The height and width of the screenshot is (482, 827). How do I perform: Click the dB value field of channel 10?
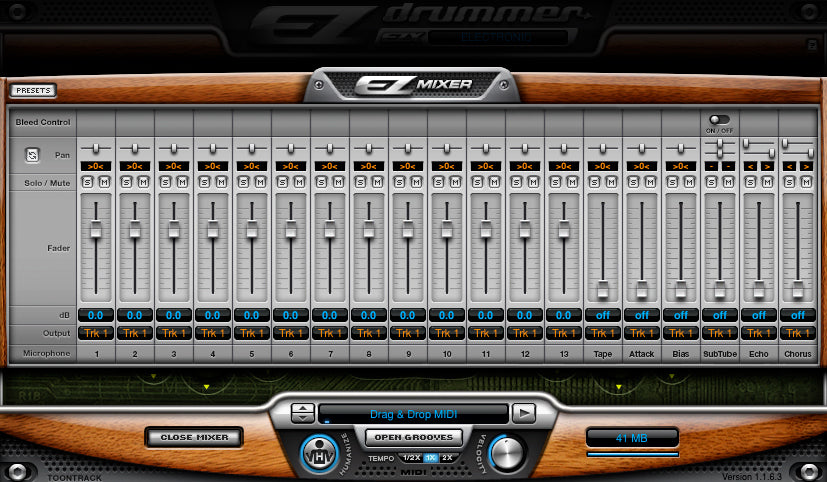coord(447,315)
